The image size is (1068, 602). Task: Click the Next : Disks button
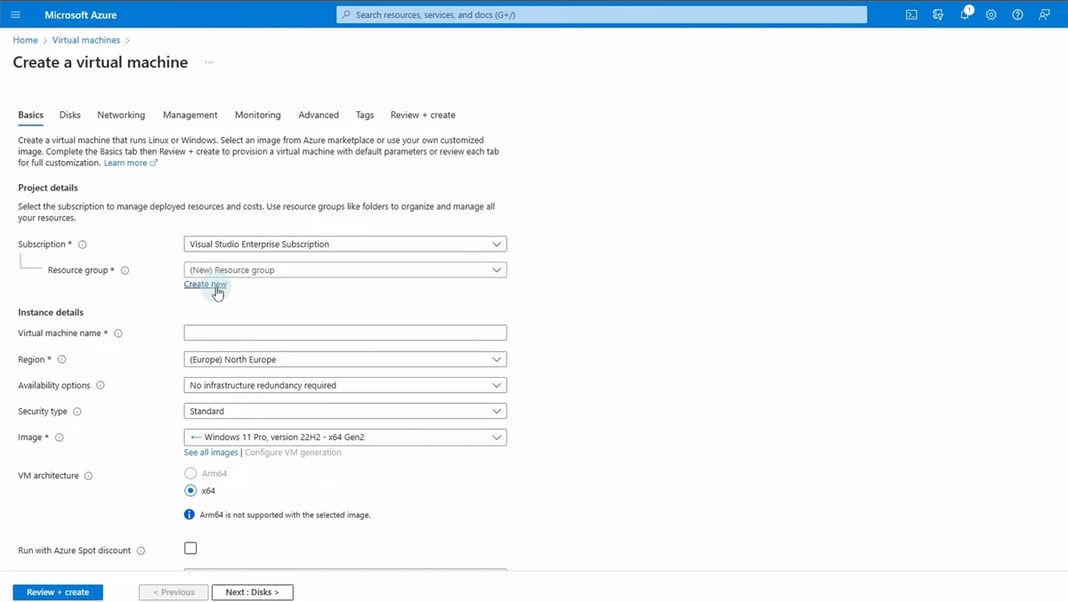click(x=252, y=592)
